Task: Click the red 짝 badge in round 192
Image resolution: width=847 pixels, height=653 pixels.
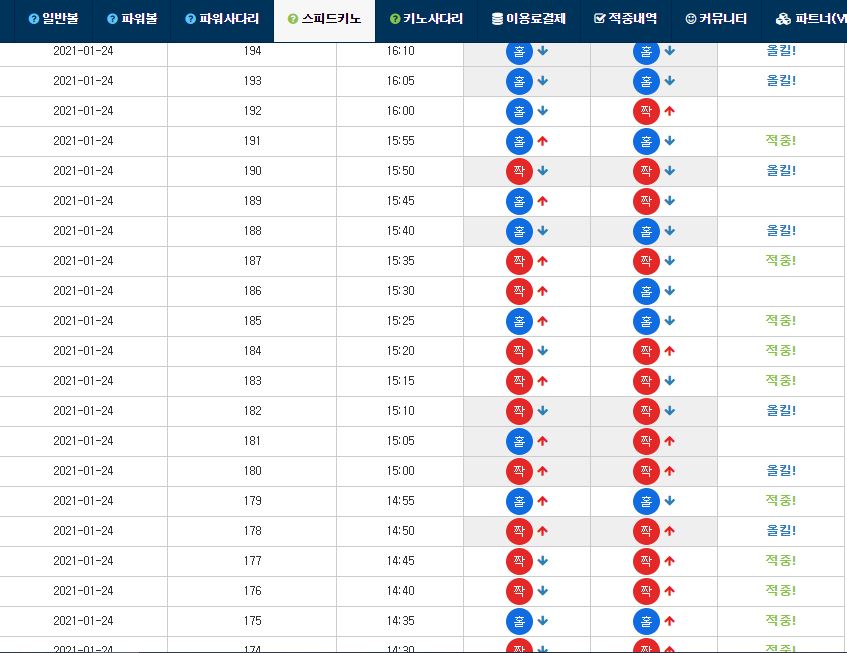Action: click(646, 111)
